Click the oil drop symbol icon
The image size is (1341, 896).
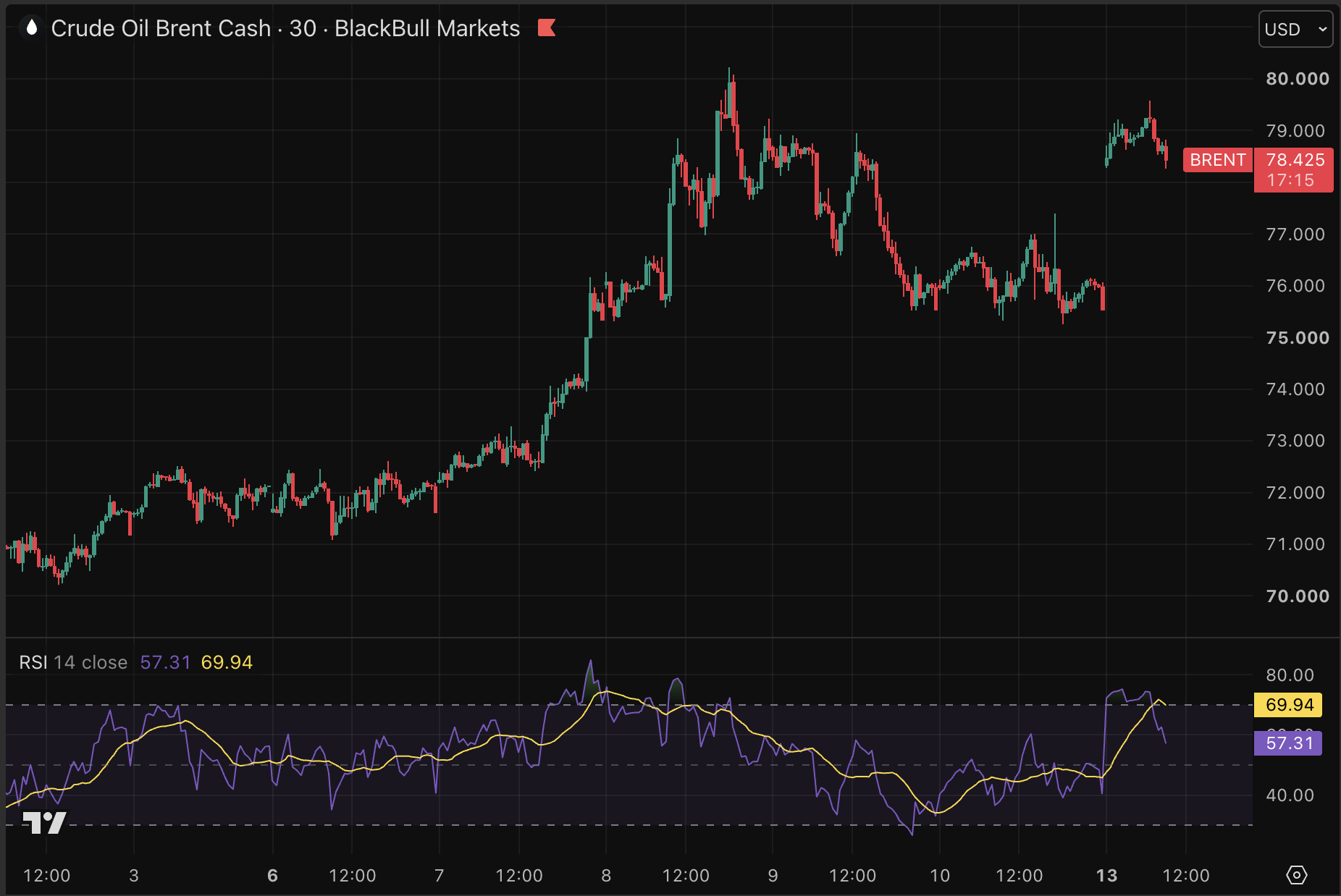tap(31, 28)
